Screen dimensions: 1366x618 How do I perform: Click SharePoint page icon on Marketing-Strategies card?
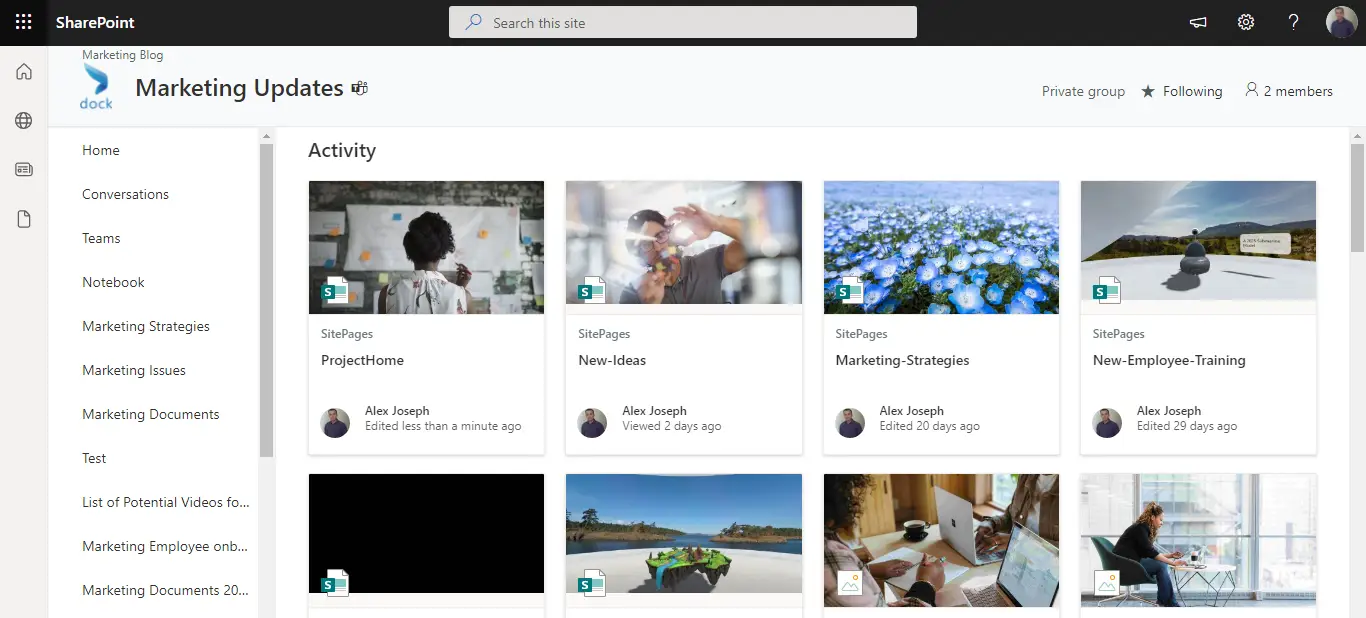[x=849, y=291]
